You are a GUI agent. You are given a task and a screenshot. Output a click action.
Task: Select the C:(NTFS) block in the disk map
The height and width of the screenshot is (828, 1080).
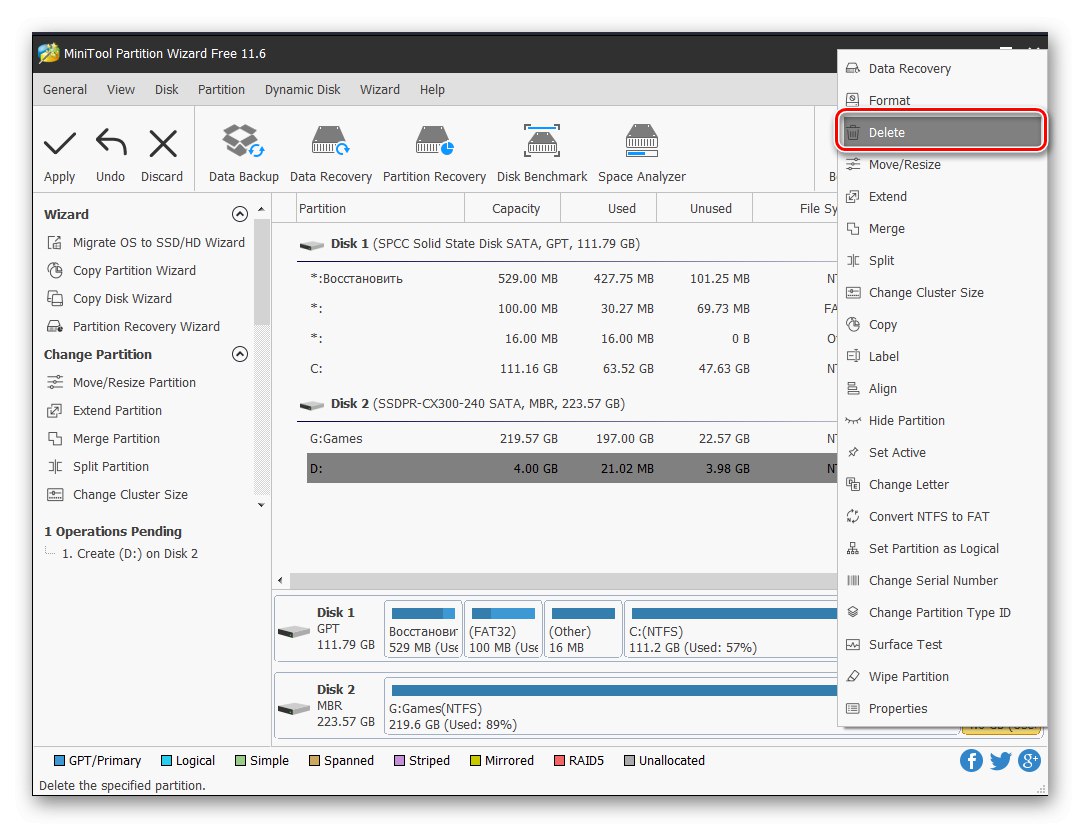pos(731,630)
